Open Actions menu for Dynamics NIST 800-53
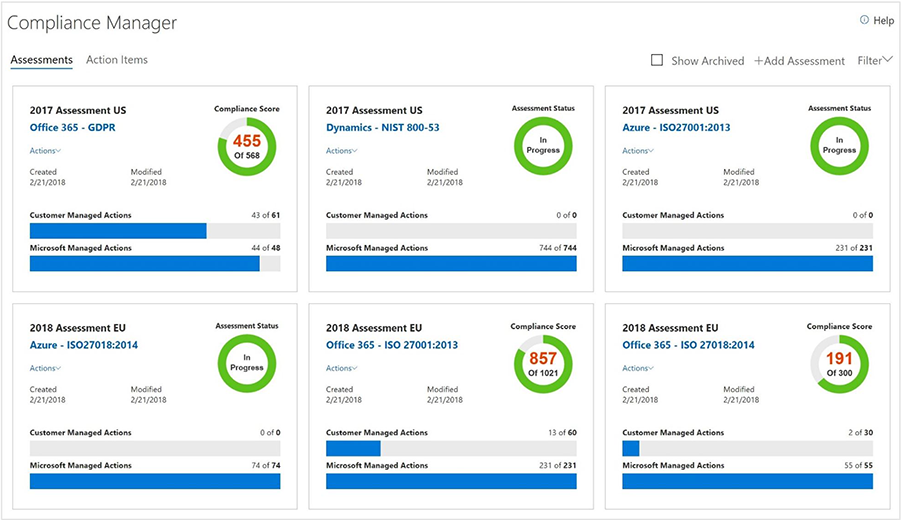 [341, 151]
